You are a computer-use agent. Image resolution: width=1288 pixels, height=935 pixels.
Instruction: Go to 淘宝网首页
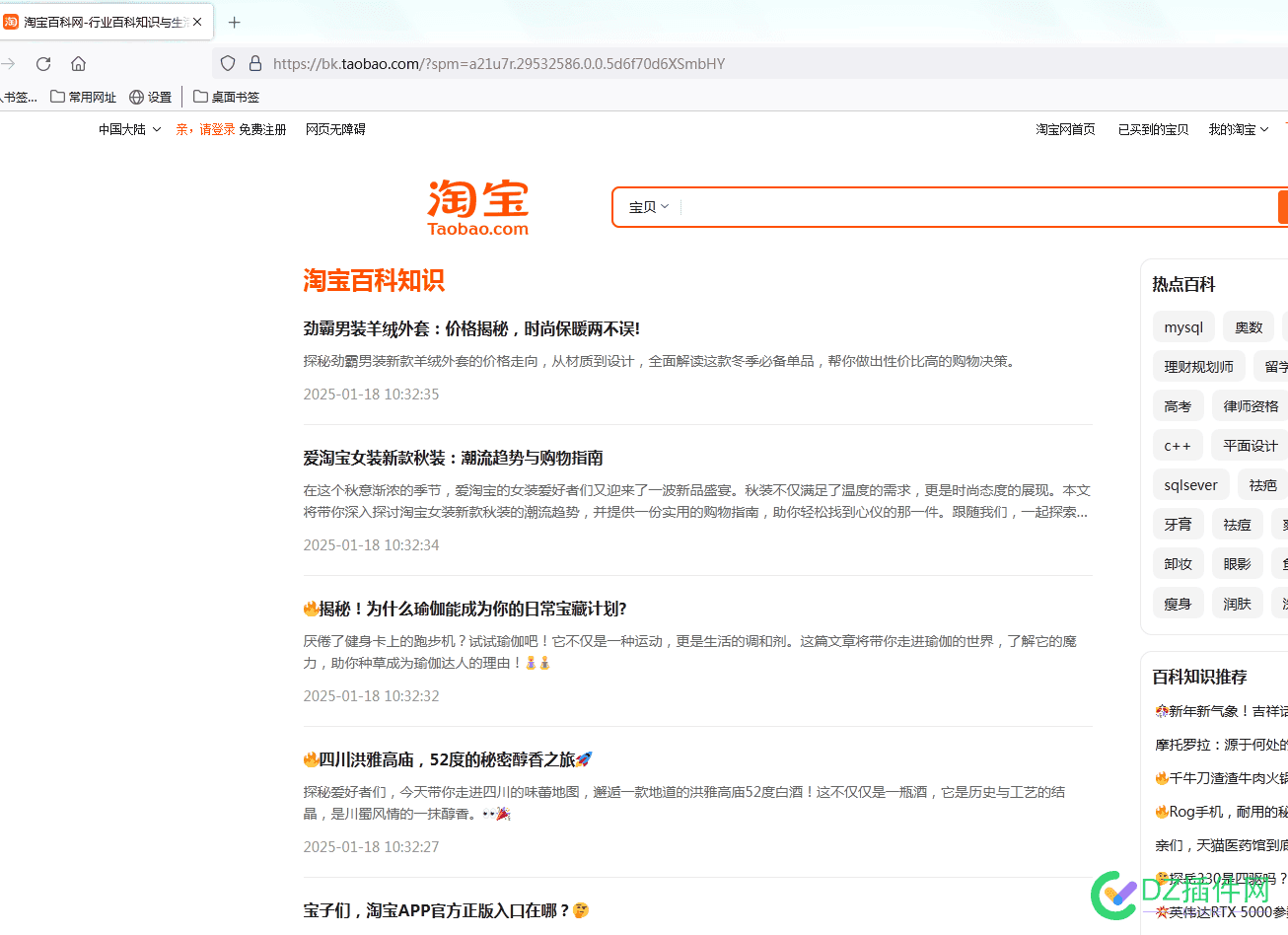point(1065,129)
